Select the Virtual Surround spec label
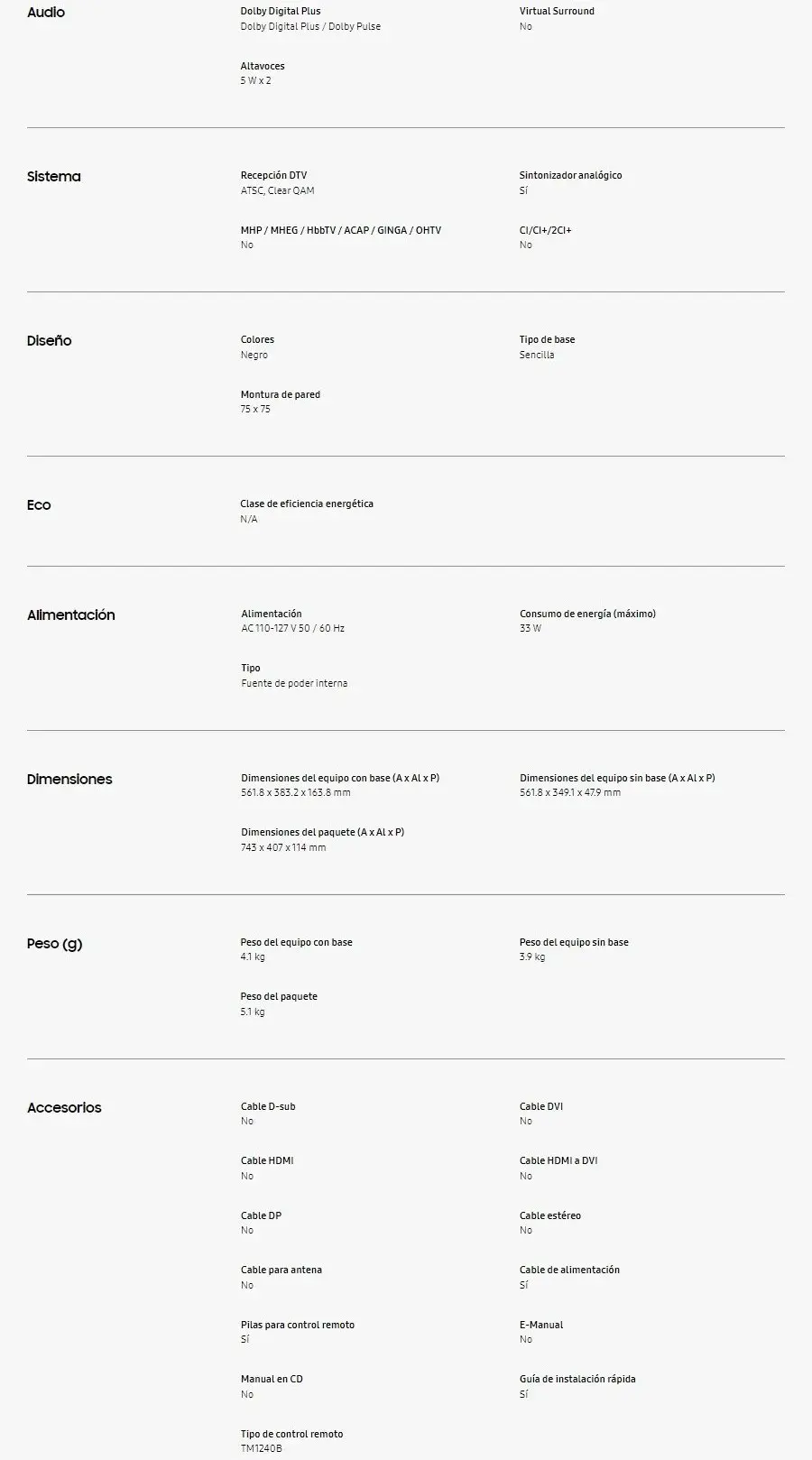812x1460 pixels. point(557,12)
